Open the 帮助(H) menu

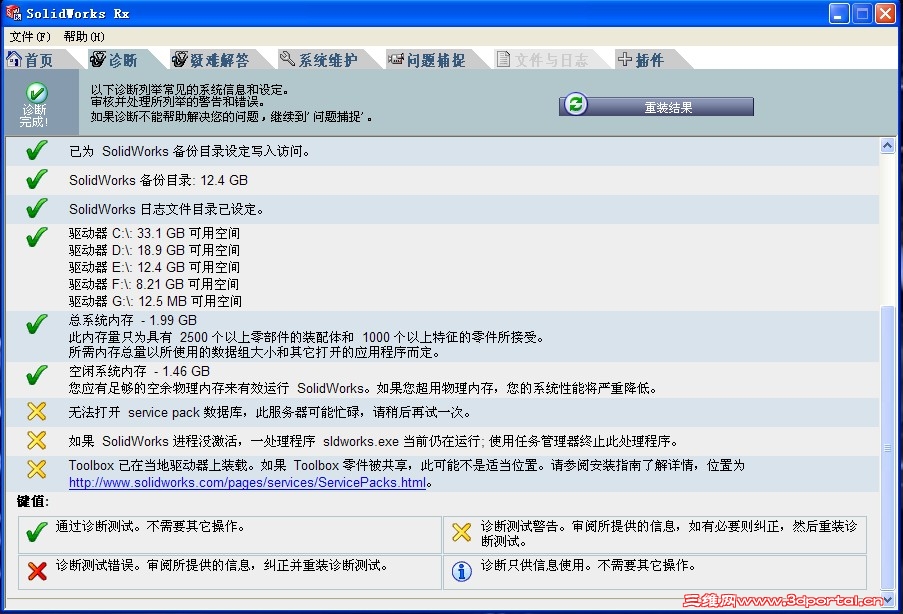click(84, 37)
